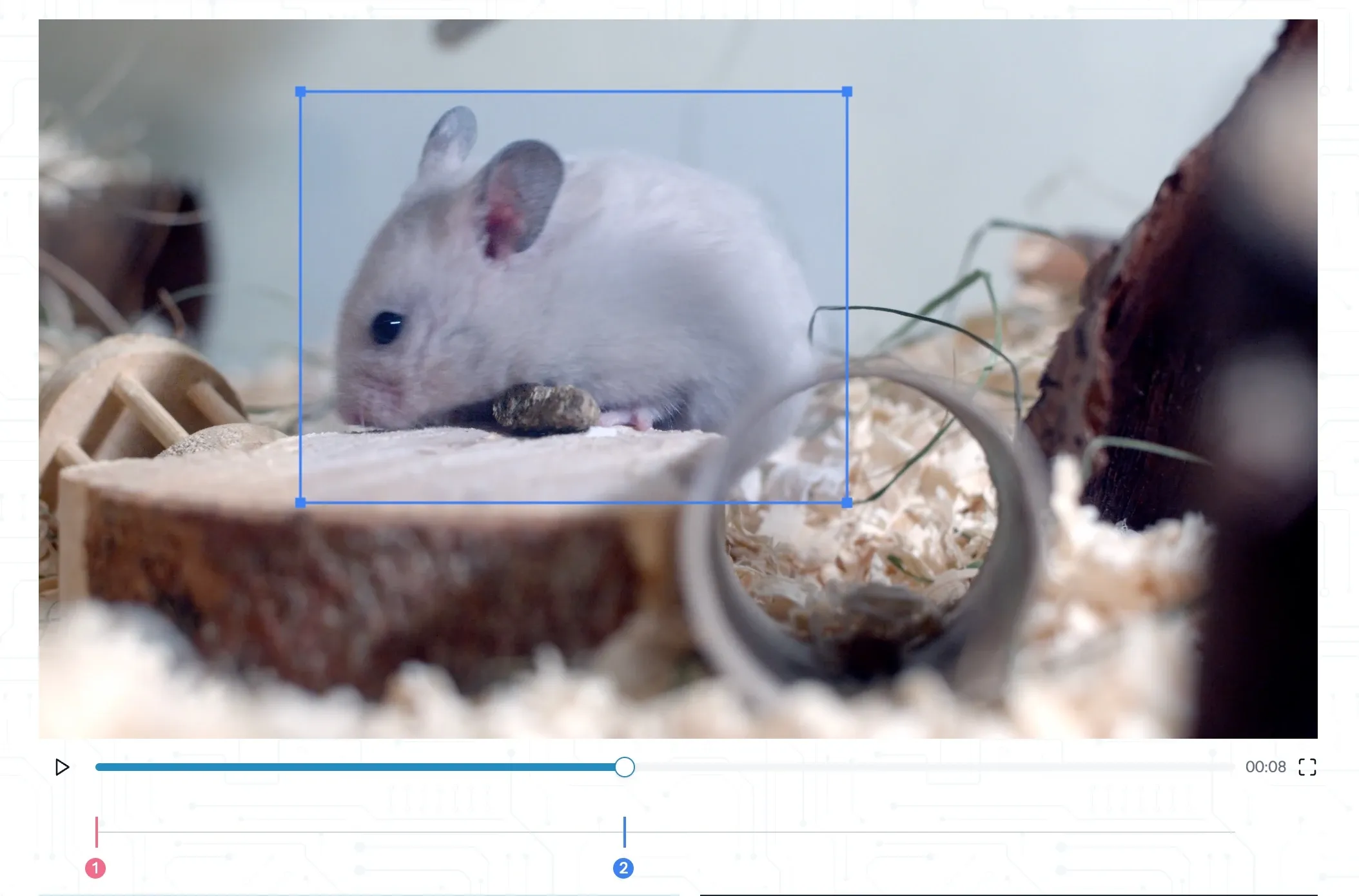Screen dimensions: 1359x896
Task: Click bottom-left handle of the bounding box
Action: click(x=300, y=503)
